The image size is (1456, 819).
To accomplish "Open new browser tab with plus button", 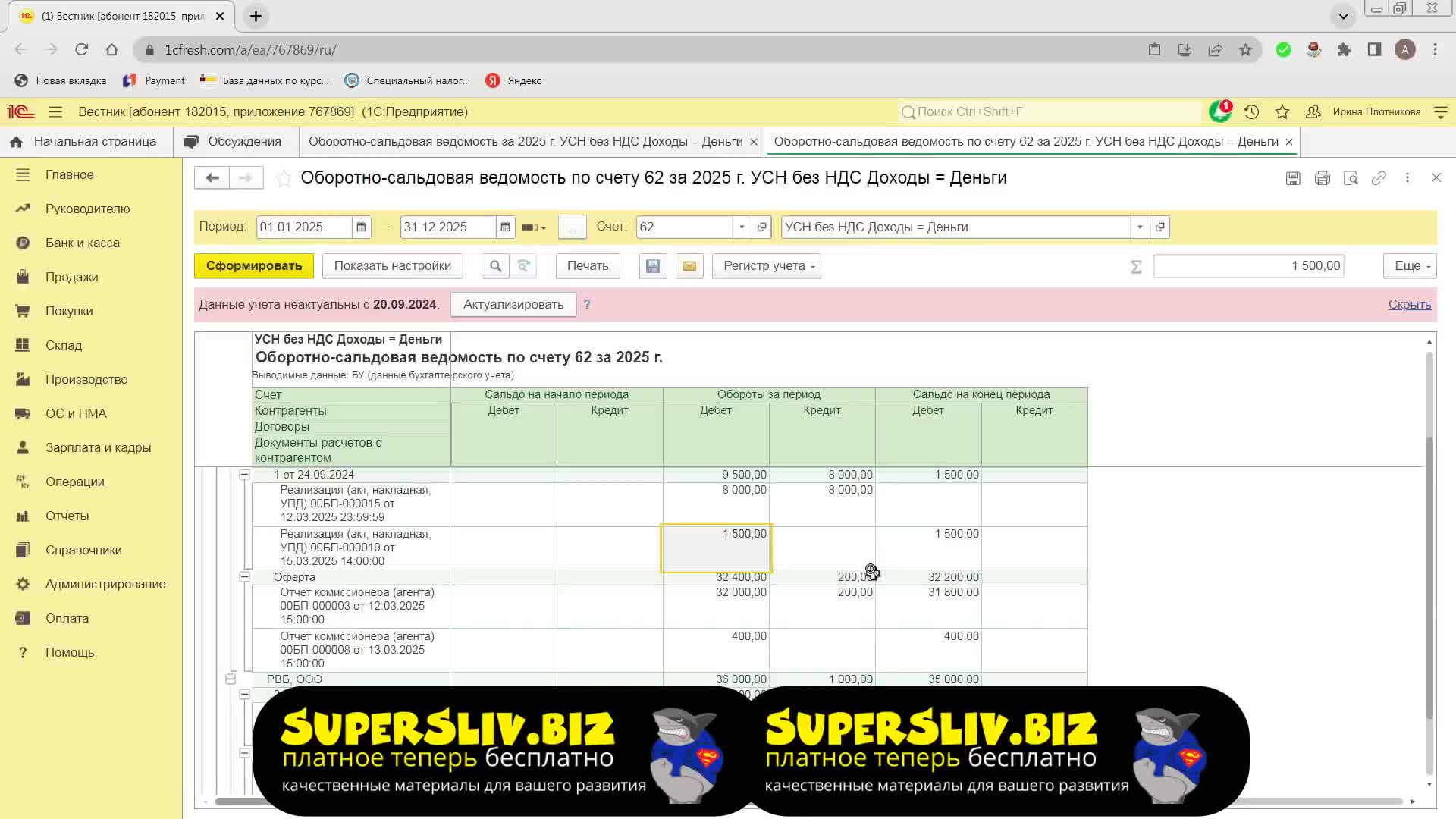I will [x=256, y=16].
